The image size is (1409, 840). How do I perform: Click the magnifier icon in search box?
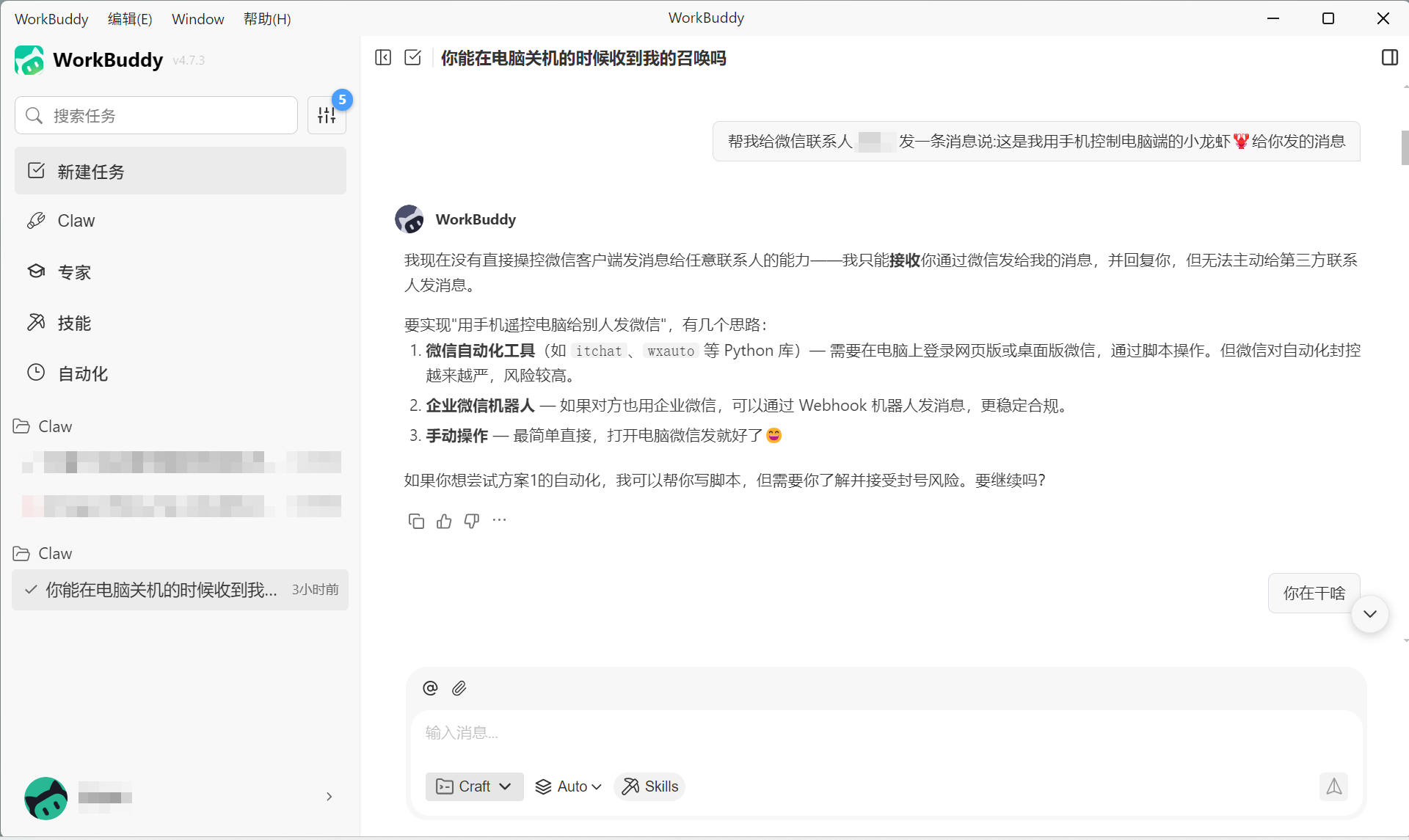[34, 115]
